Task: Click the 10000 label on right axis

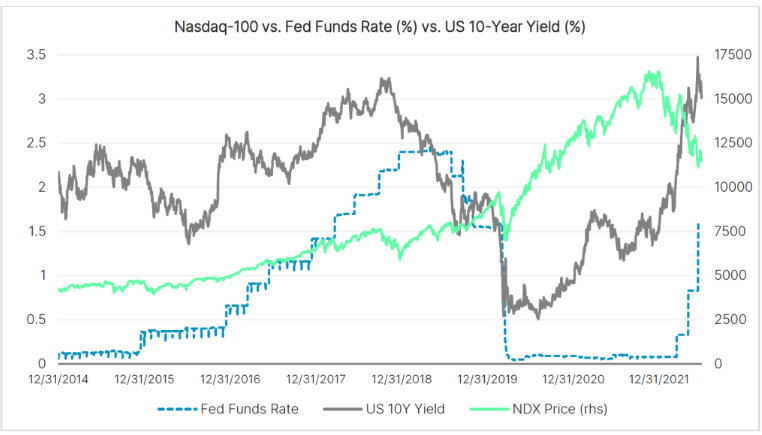Action: click(731, 187)
